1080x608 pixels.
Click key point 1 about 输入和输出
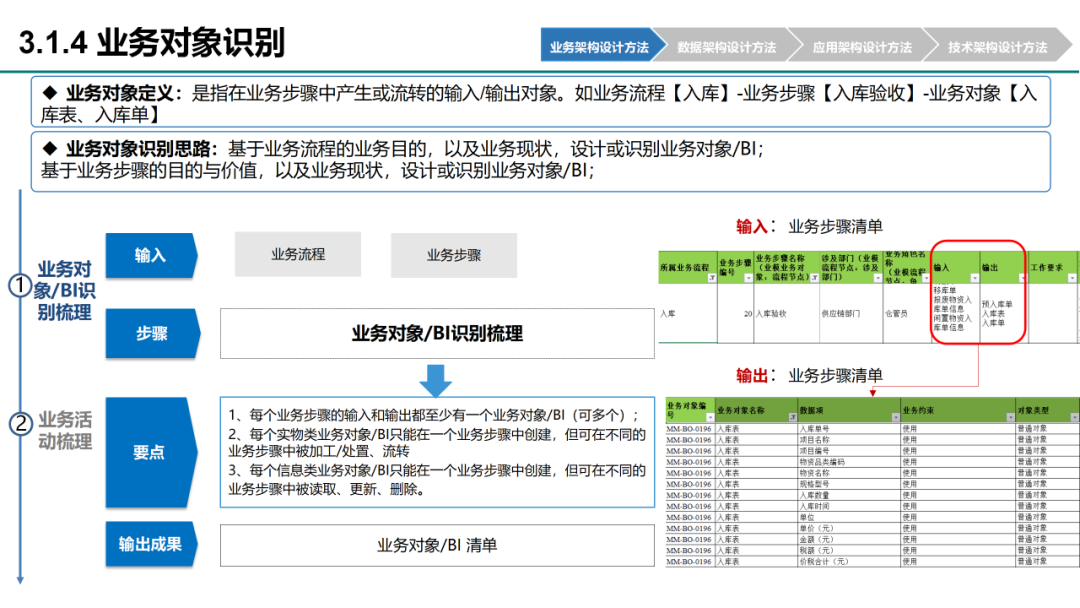click(433, 415)
